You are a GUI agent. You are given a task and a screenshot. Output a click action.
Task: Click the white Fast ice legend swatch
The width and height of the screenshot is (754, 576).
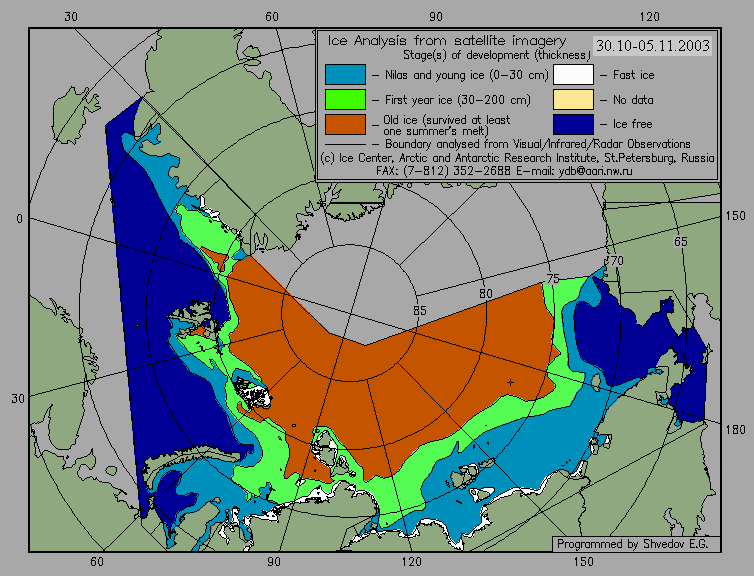click(573, 75)
